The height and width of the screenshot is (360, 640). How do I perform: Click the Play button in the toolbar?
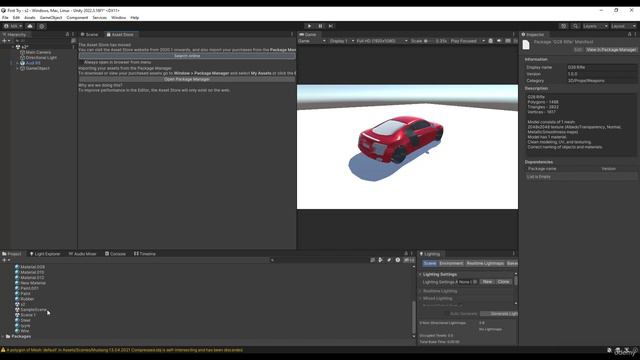click(309, 26)
